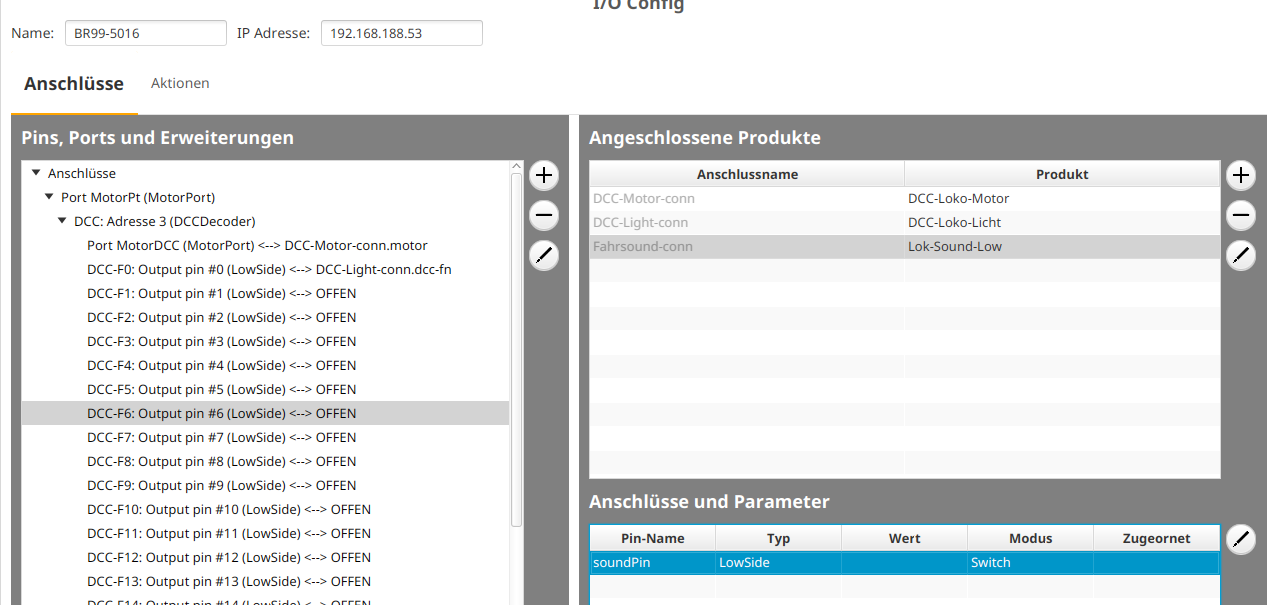Click inside the Name input field
This screenshot has width=1267, height=605.
coord(145,32)
